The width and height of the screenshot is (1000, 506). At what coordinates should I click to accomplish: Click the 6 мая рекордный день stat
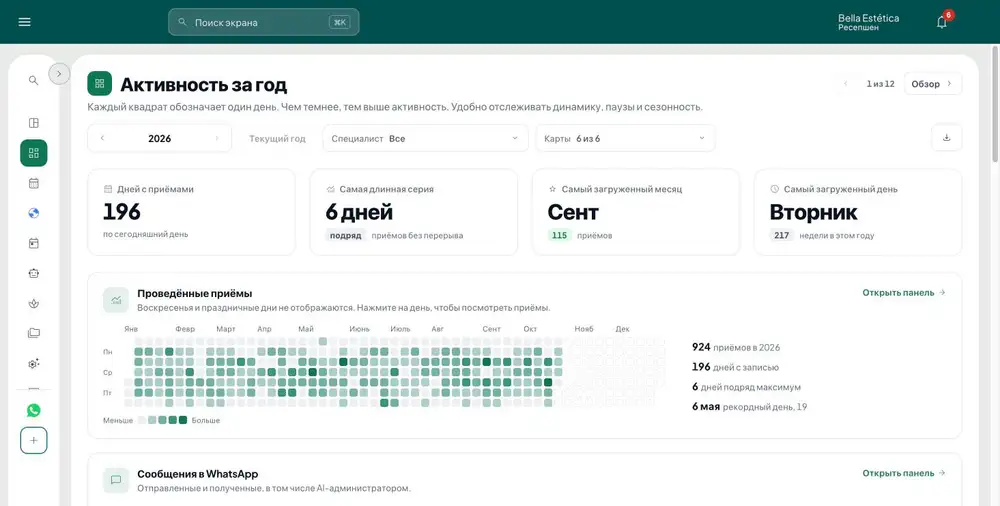tap(749, 406)
